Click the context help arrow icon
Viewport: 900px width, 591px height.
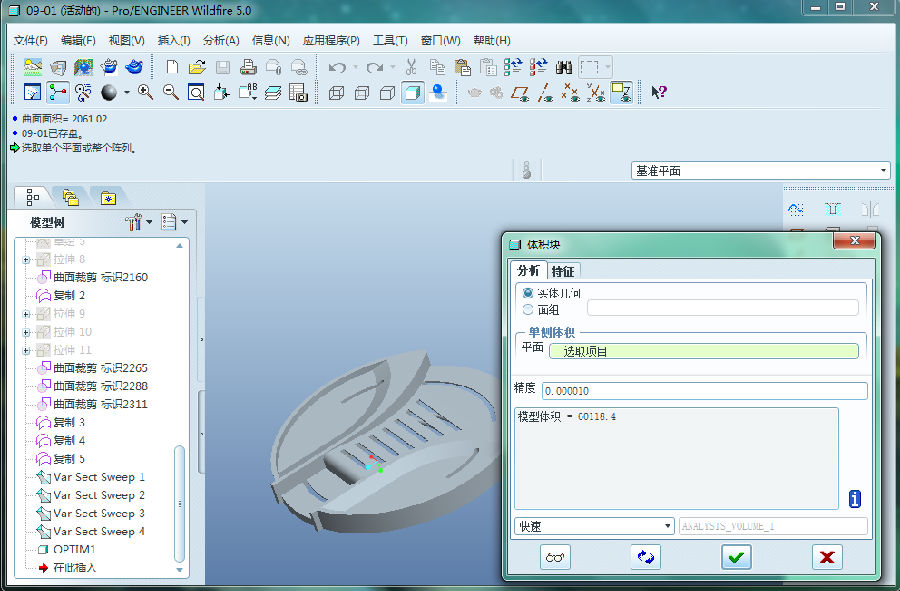[x=658, y=93]
